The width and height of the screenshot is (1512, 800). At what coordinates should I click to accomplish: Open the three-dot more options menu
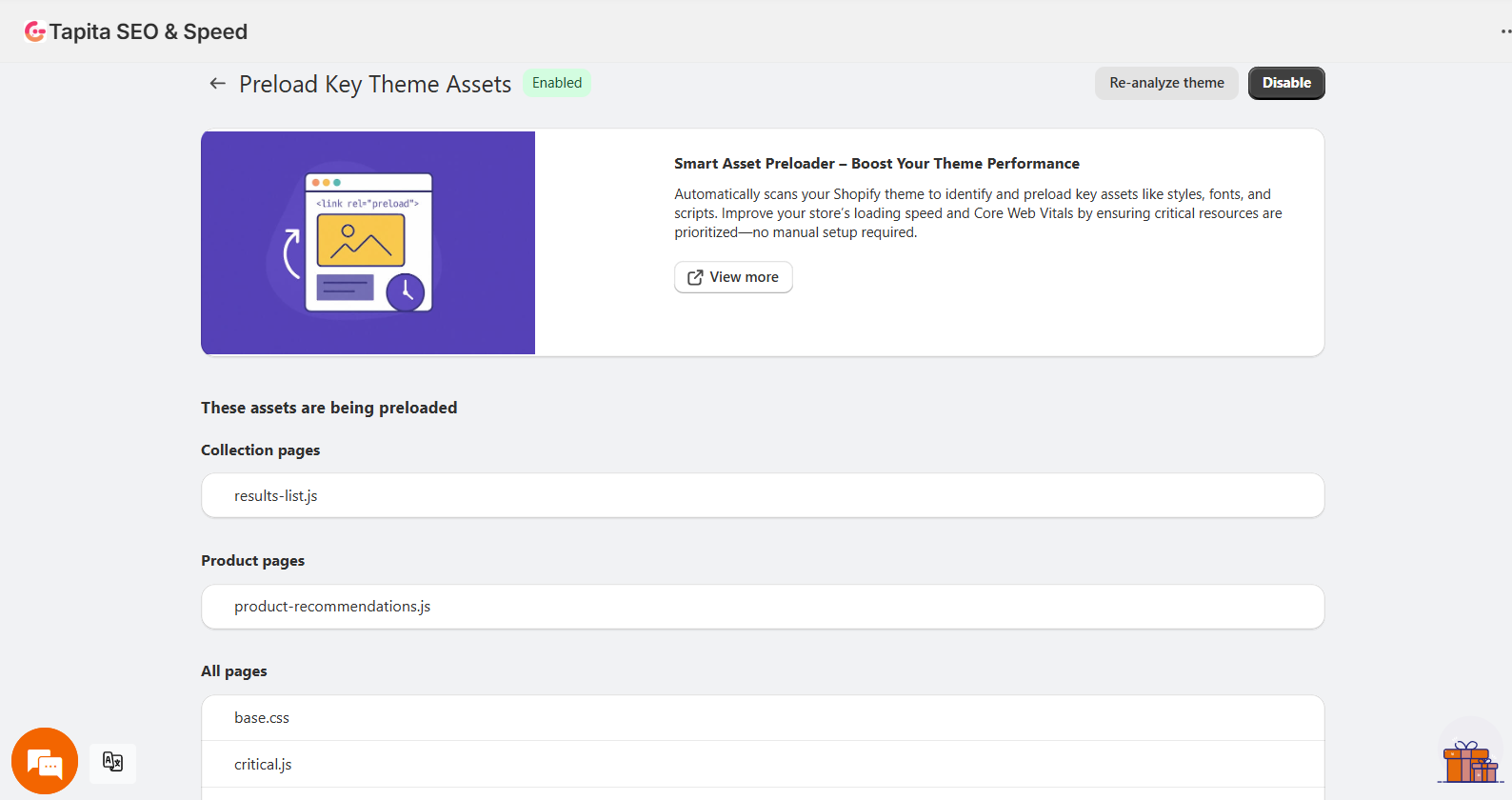tap(1505, 31)
